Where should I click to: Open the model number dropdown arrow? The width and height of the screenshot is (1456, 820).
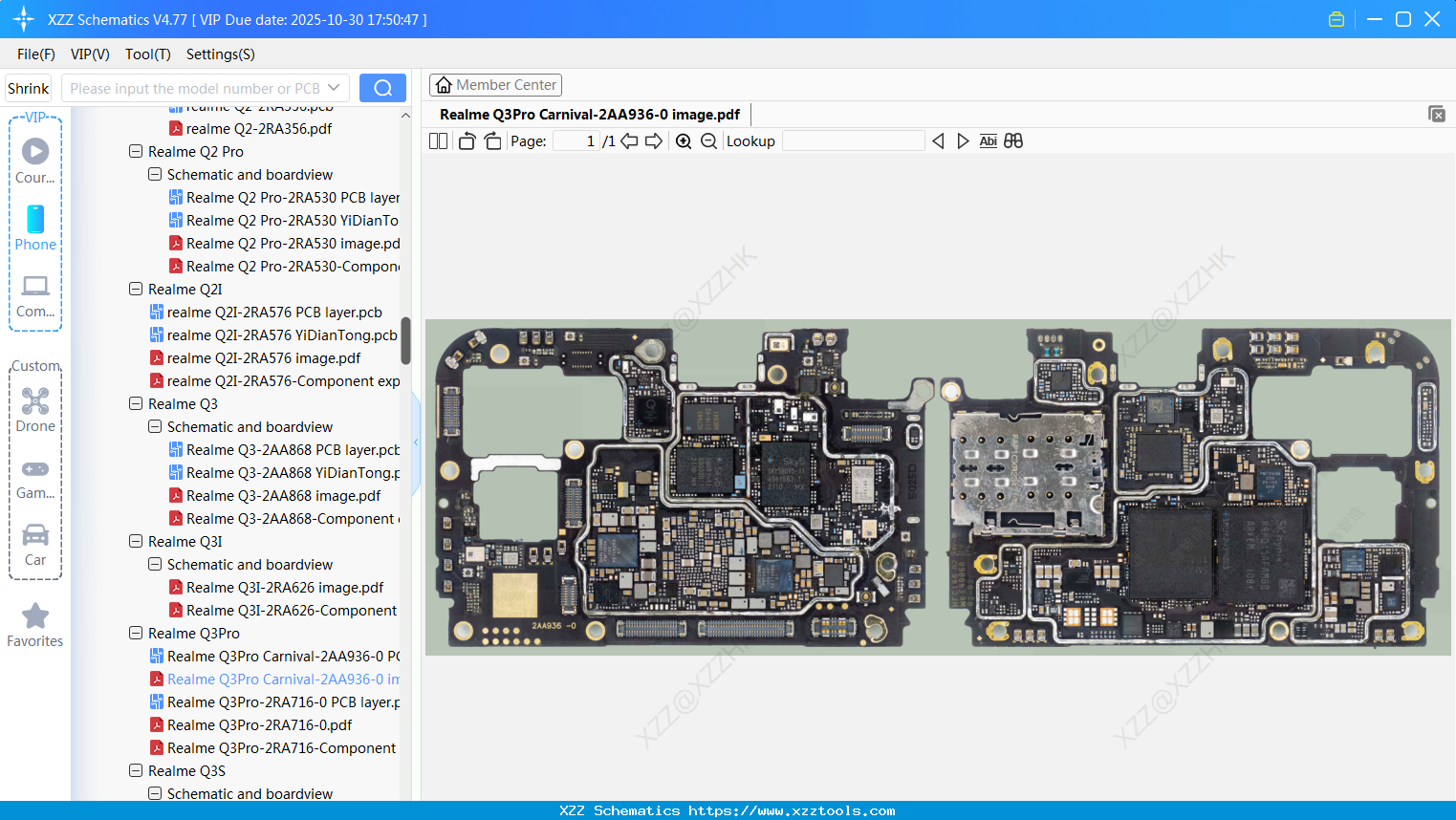pos(334,88)
